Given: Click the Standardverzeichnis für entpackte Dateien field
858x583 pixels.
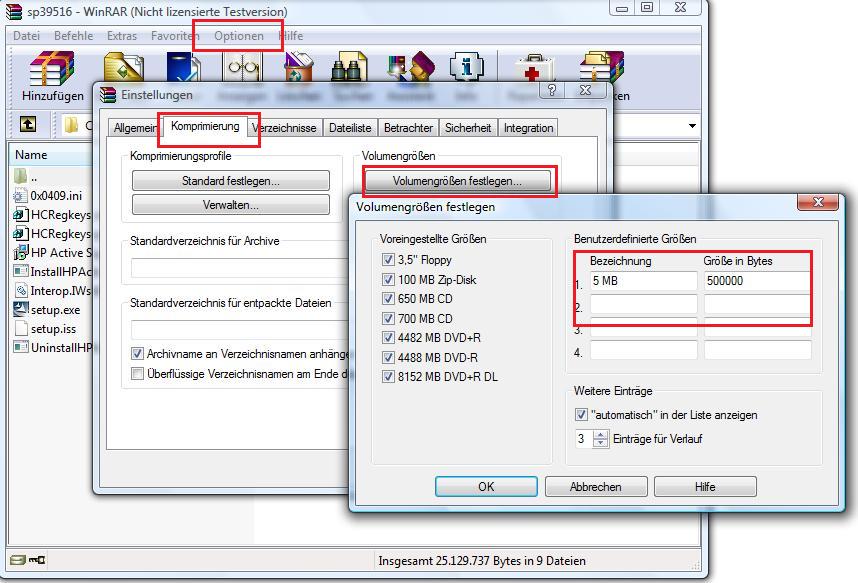Looking at the screenshot, I should (x=240, y=330).
